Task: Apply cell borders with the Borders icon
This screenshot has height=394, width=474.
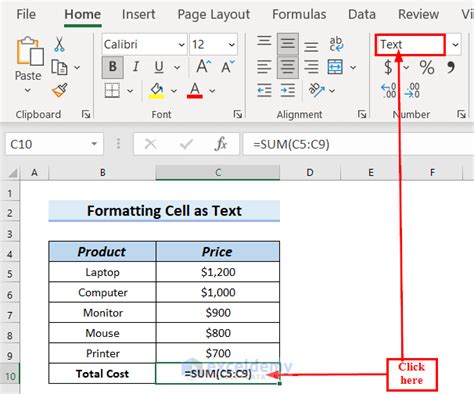Action: point(112,90)
